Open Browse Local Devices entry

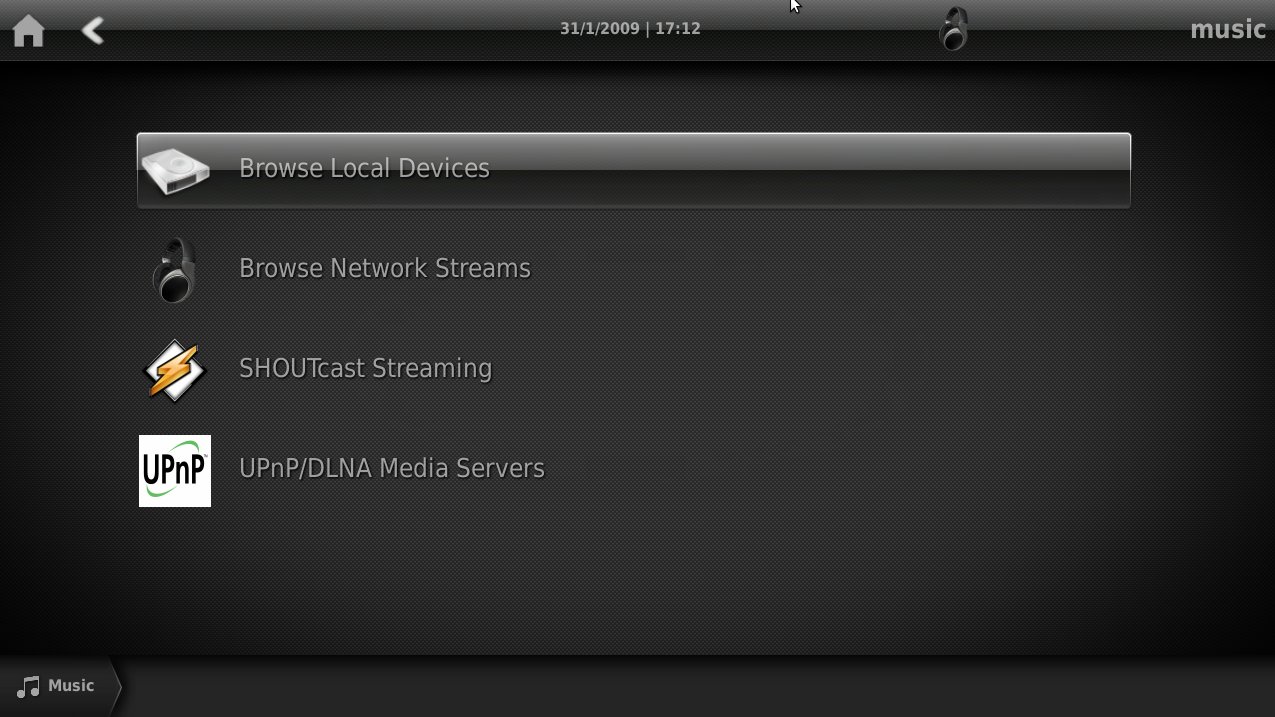[x=634, y=170]
